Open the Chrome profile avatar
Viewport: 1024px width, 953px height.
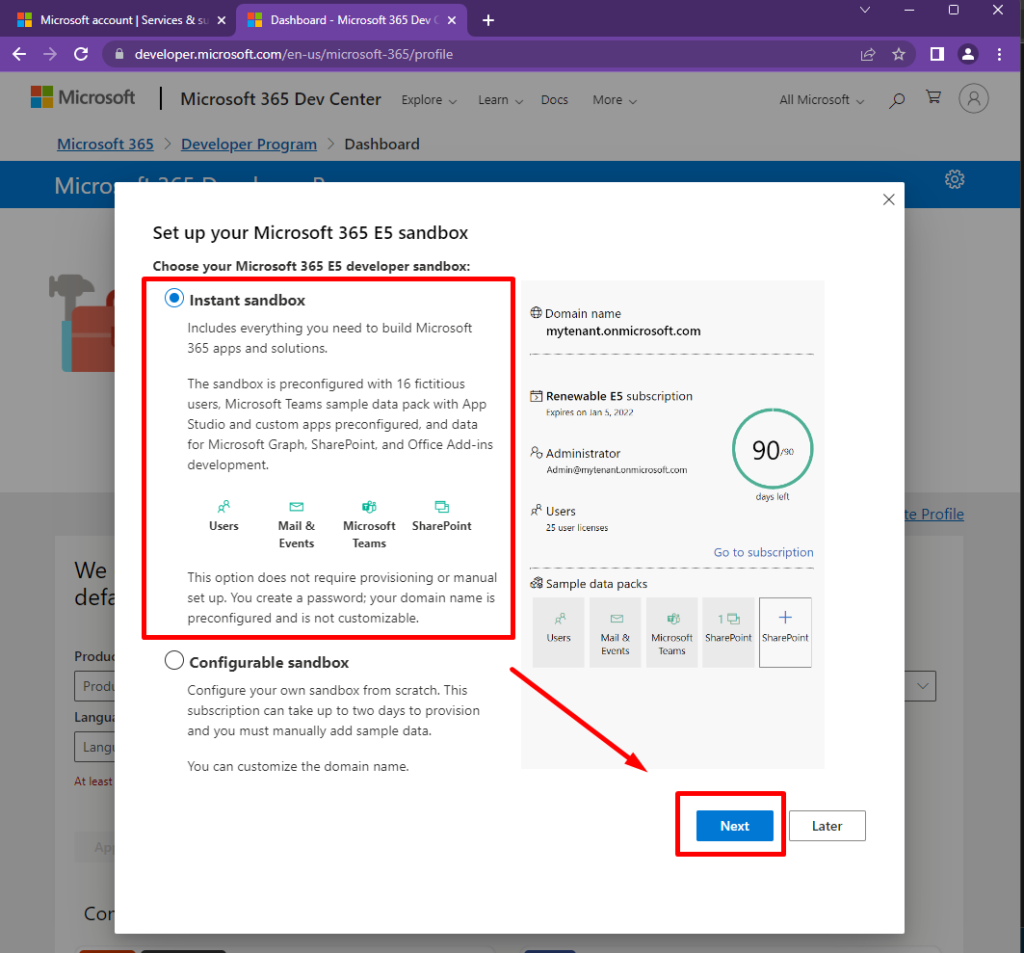(968, 54)
